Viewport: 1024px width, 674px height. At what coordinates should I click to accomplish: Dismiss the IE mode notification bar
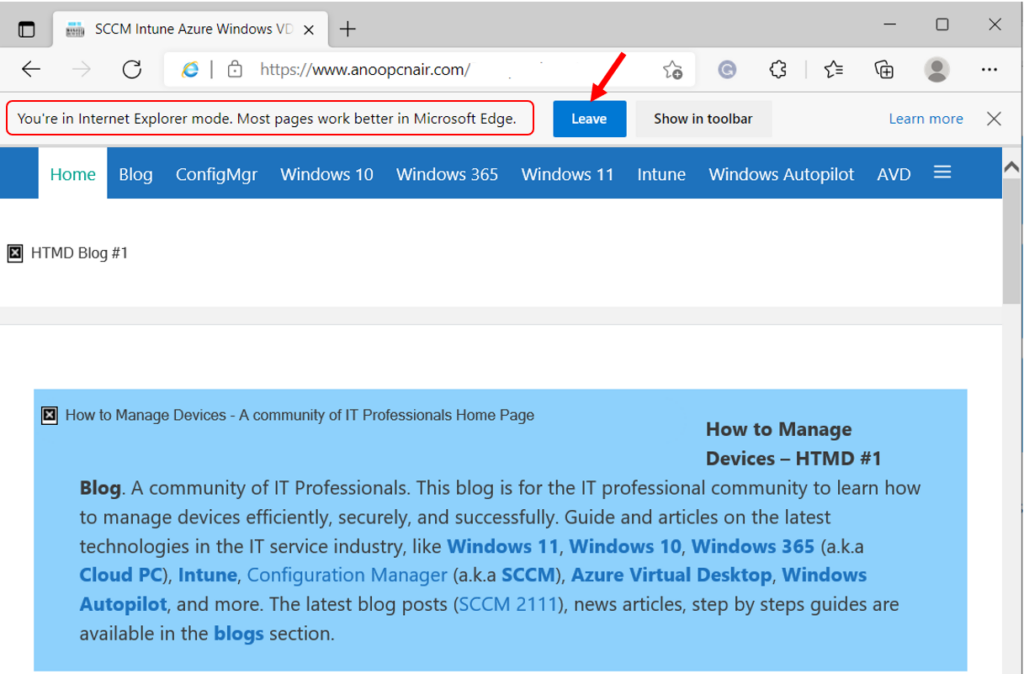[994, 119]
